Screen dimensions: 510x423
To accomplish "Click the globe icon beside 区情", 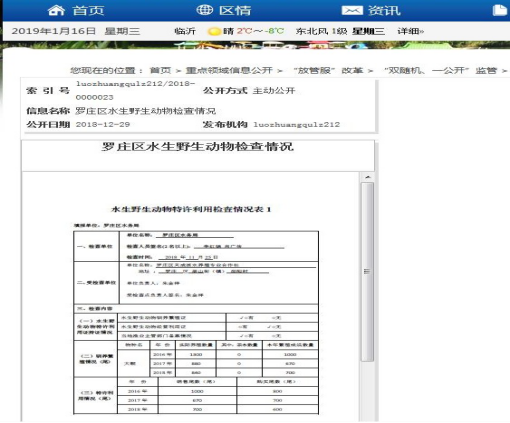I will [204, 10].
